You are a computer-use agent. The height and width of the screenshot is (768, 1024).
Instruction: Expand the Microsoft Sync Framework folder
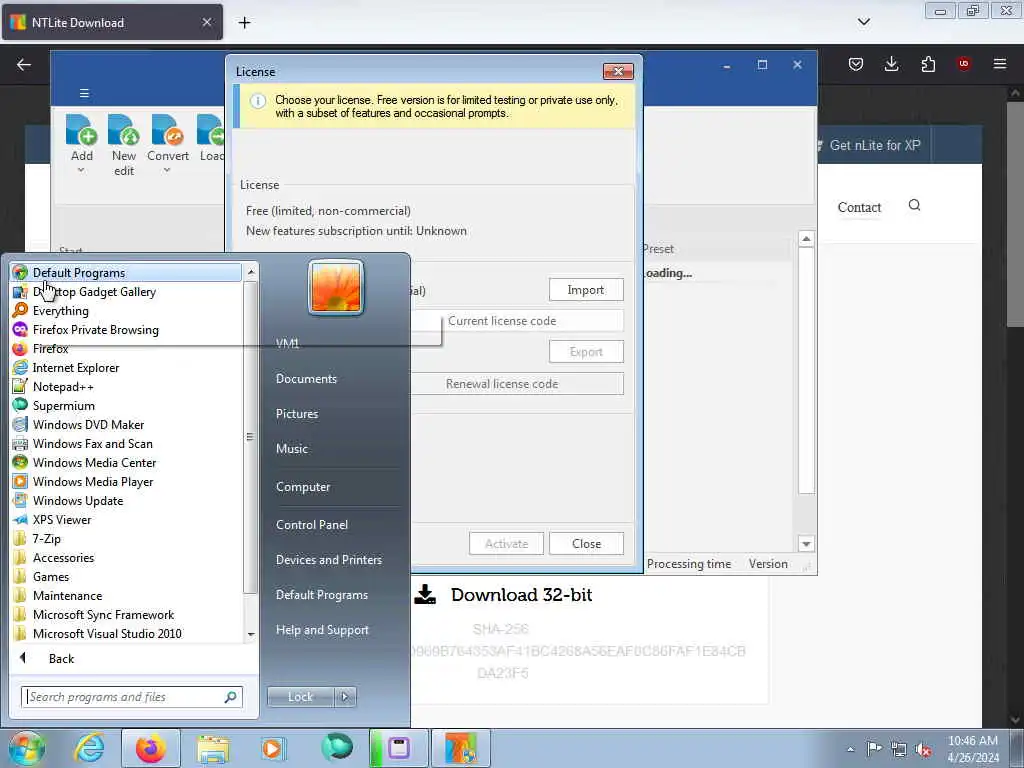[125, 615]
